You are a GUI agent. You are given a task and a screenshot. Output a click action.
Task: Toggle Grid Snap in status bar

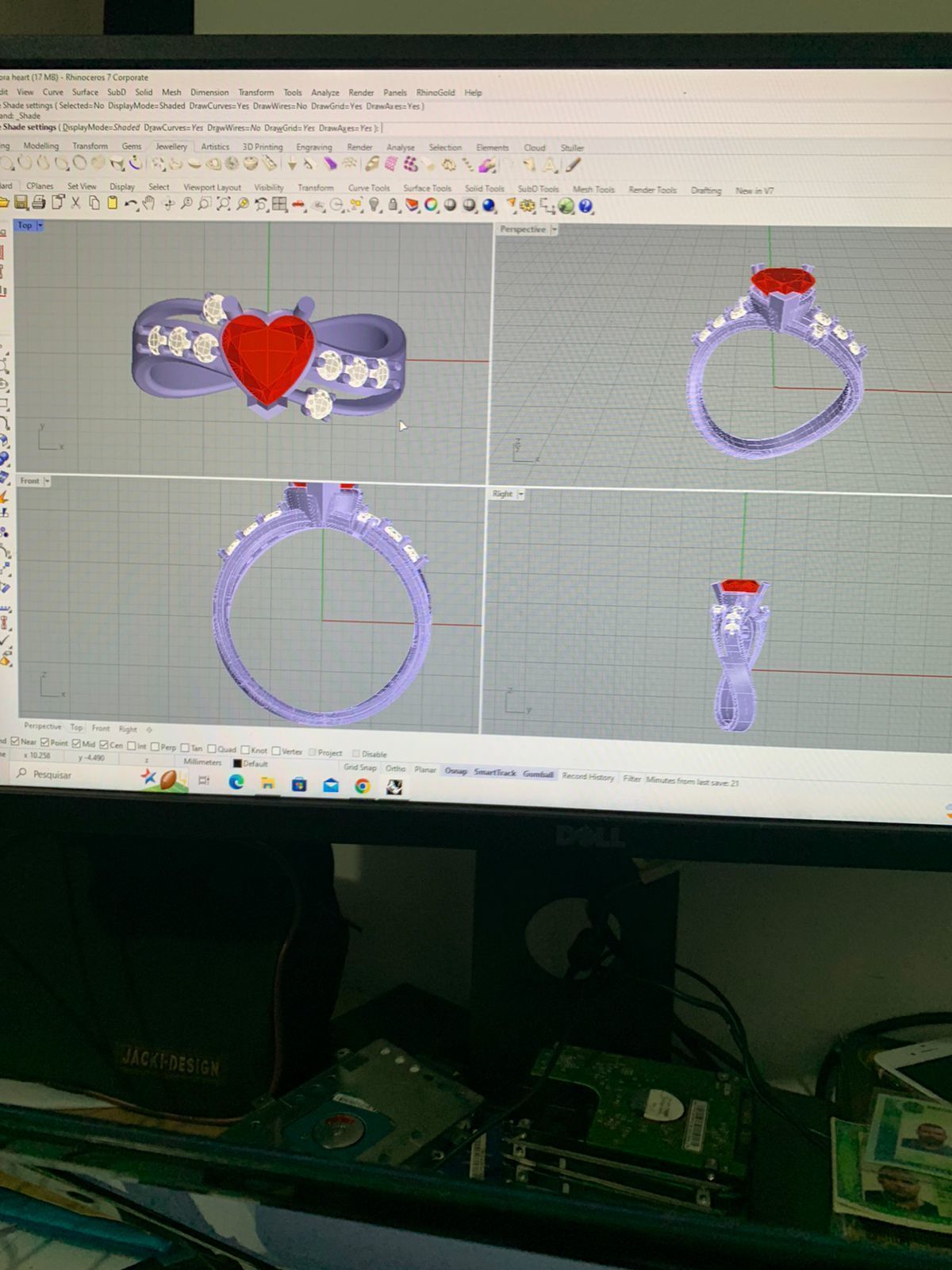tap(359, 767)
